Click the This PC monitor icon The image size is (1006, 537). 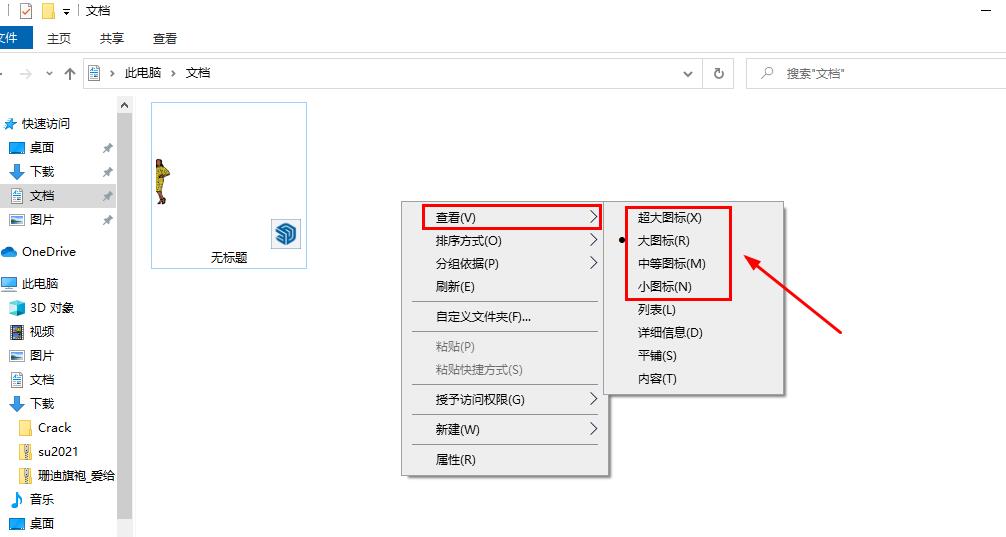9,284
